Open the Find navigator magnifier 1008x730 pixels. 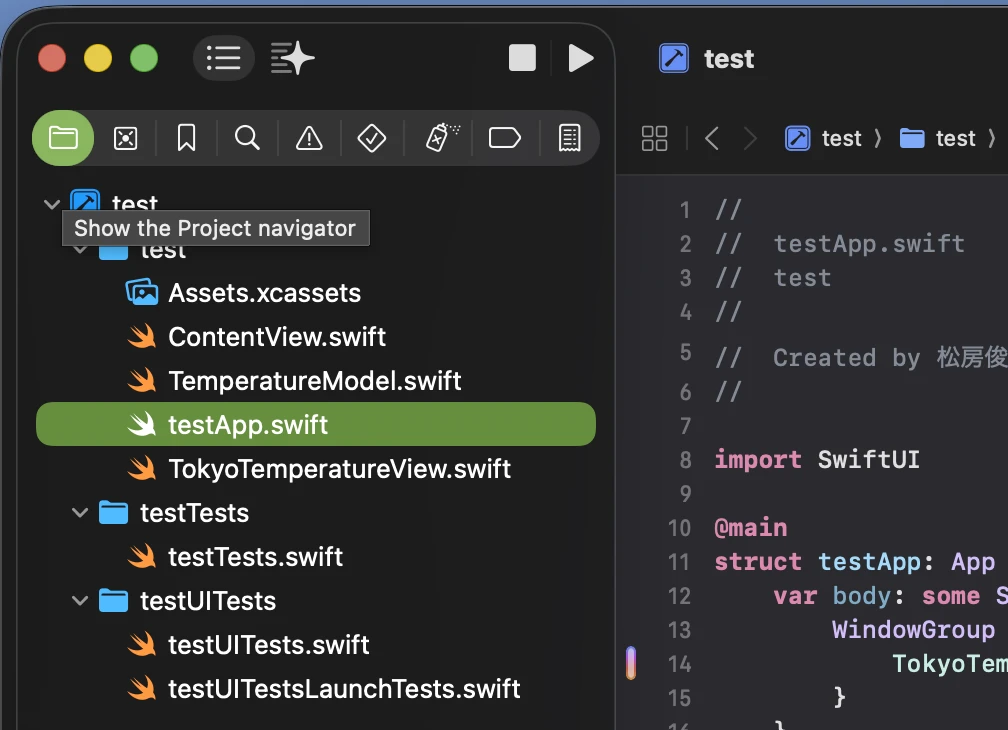[x=247, y=138]
